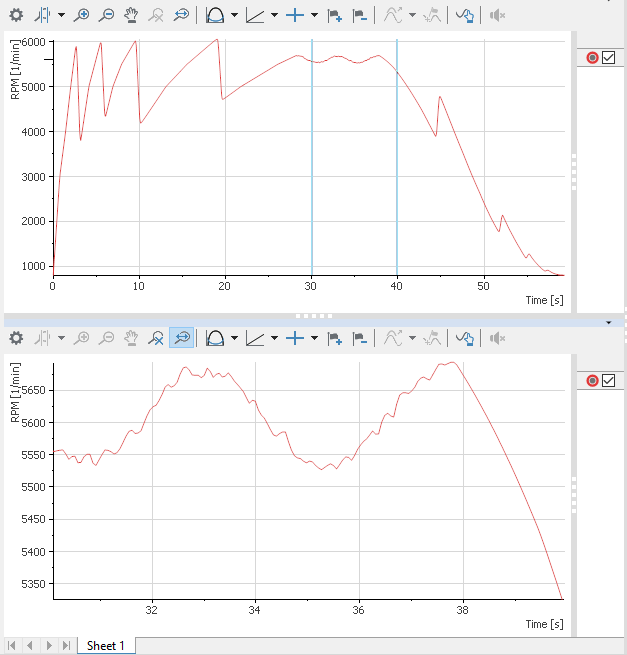627x655 pixels.
Task: Select the pan hand tool in top toolbar
Action: tap(131, 16)
